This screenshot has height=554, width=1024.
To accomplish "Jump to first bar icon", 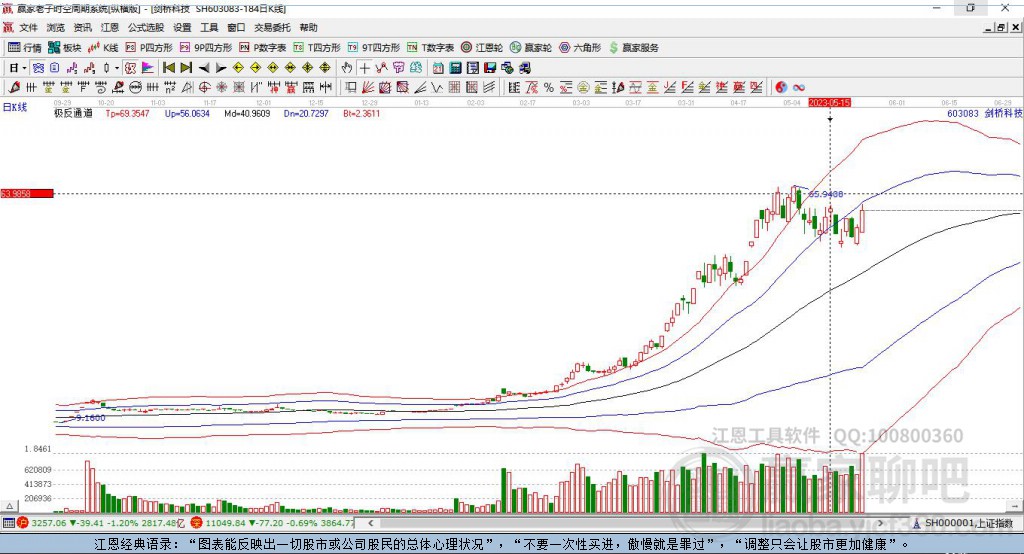I will pos(168,68).
